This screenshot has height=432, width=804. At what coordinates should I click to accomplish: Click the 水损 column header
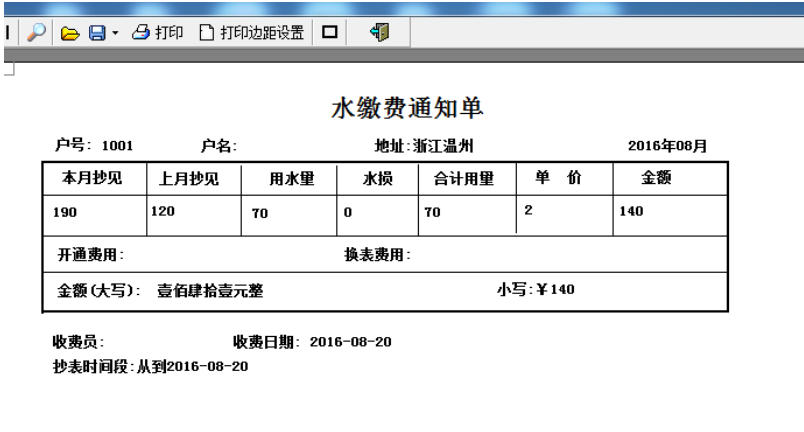378,178
